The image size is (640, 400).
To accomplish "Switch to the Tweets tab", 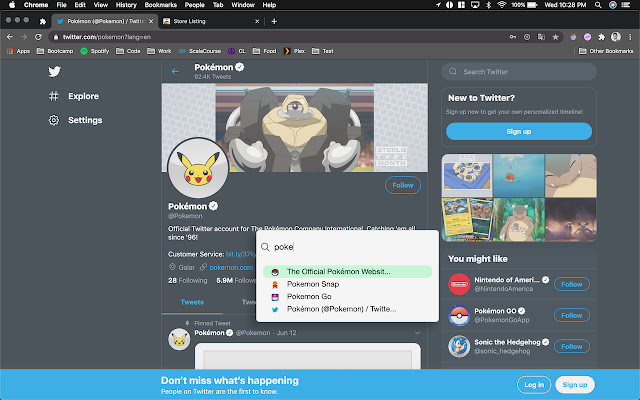I will click(192, 302).
